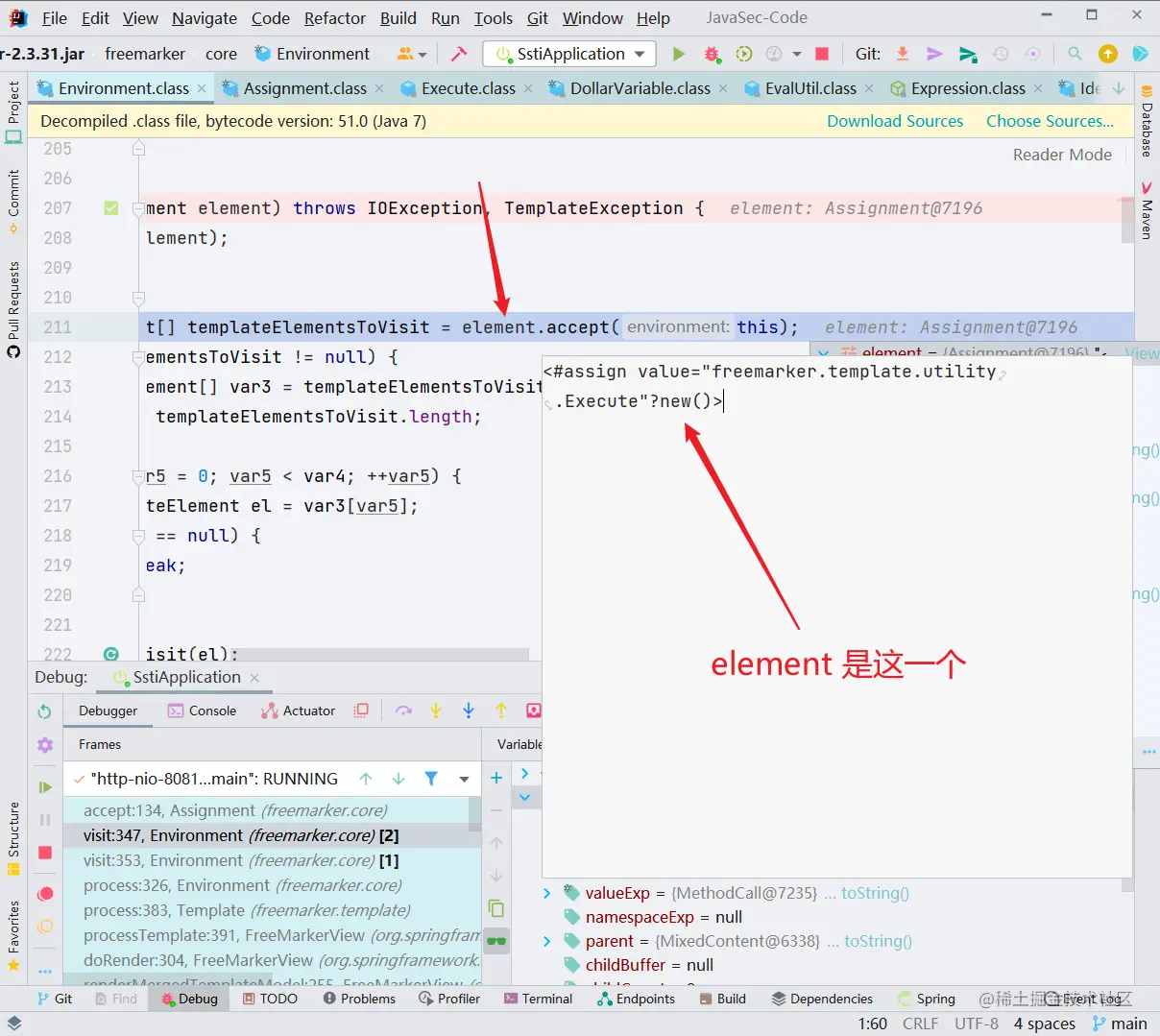Expand the valueExp variable node
Screen dimensions: 1160x1036
point(547,893)
